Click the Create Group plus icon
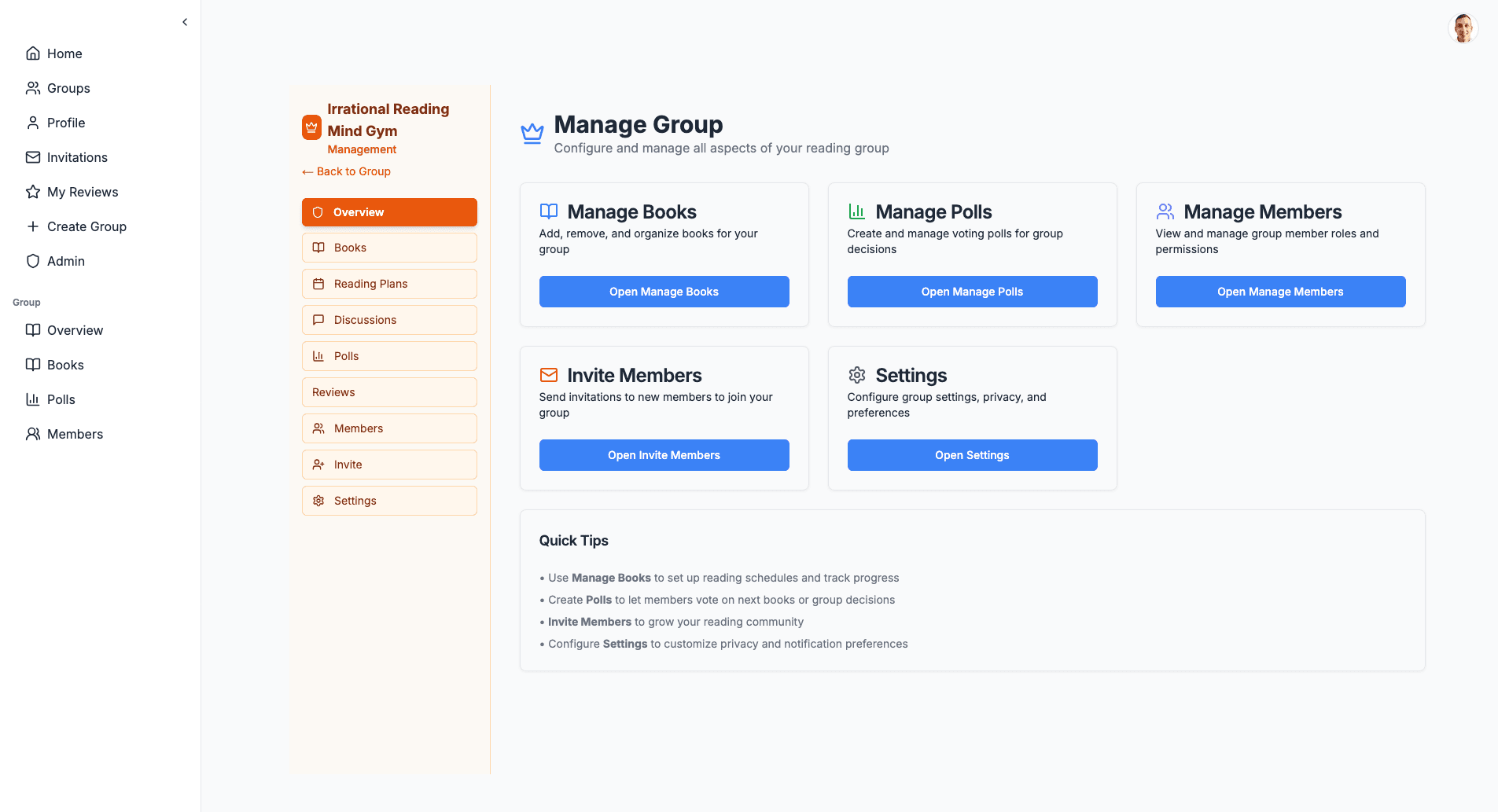The height and width of the screenshot is (812, 1498). pyautogui.click(x=33, y=226)
